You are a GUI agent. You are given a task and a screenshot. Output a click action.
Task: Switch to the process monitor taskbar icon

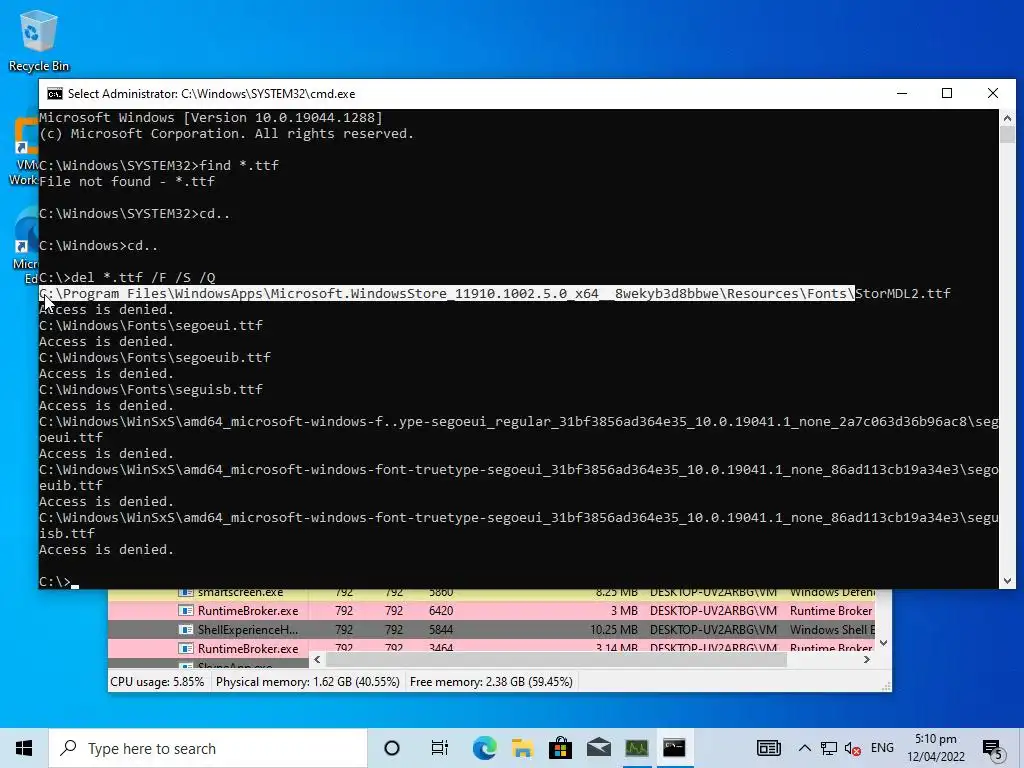click(637, 748)
